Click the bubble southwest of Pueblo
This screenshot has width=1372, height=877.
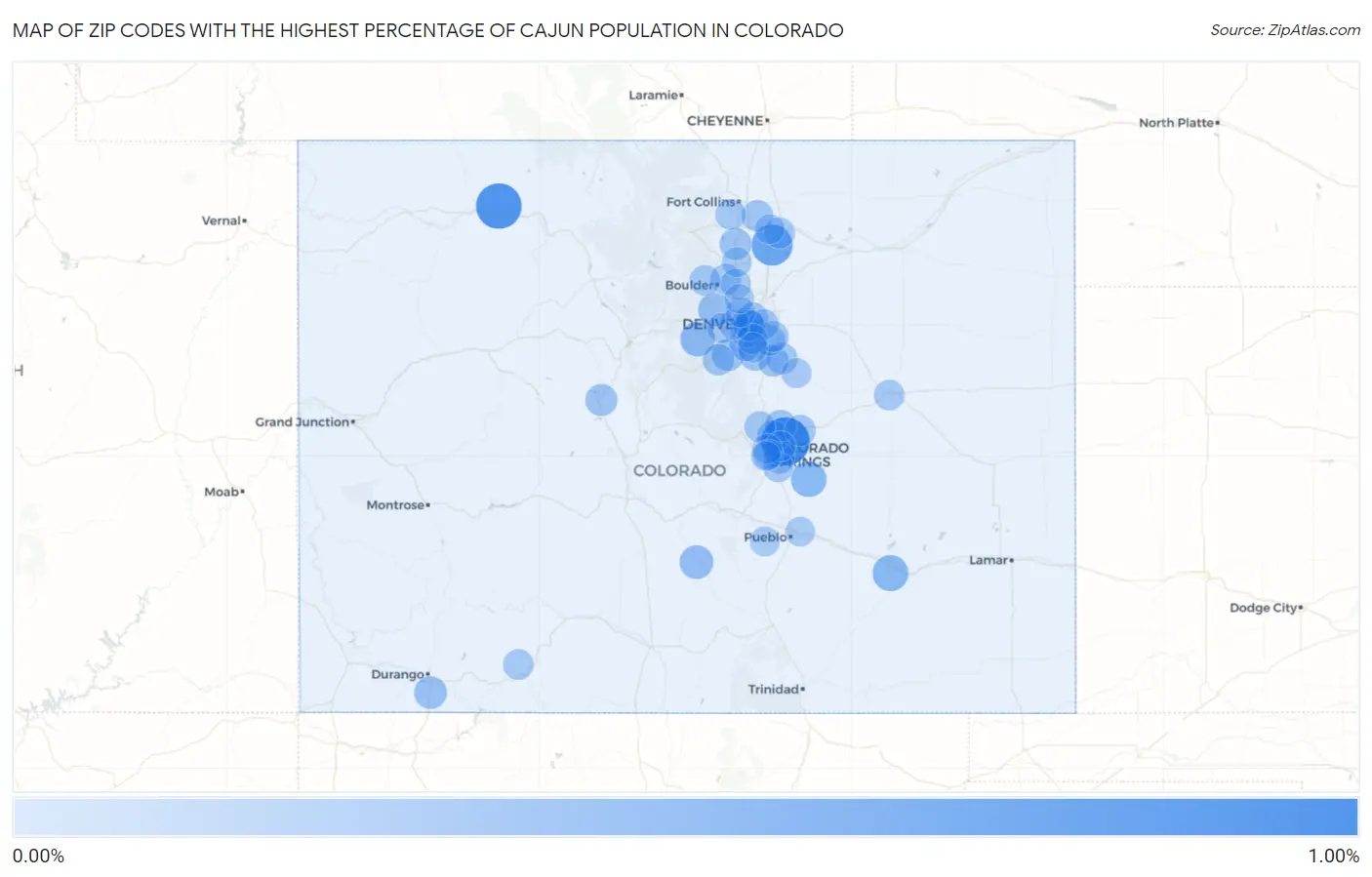tap(696, 562)
